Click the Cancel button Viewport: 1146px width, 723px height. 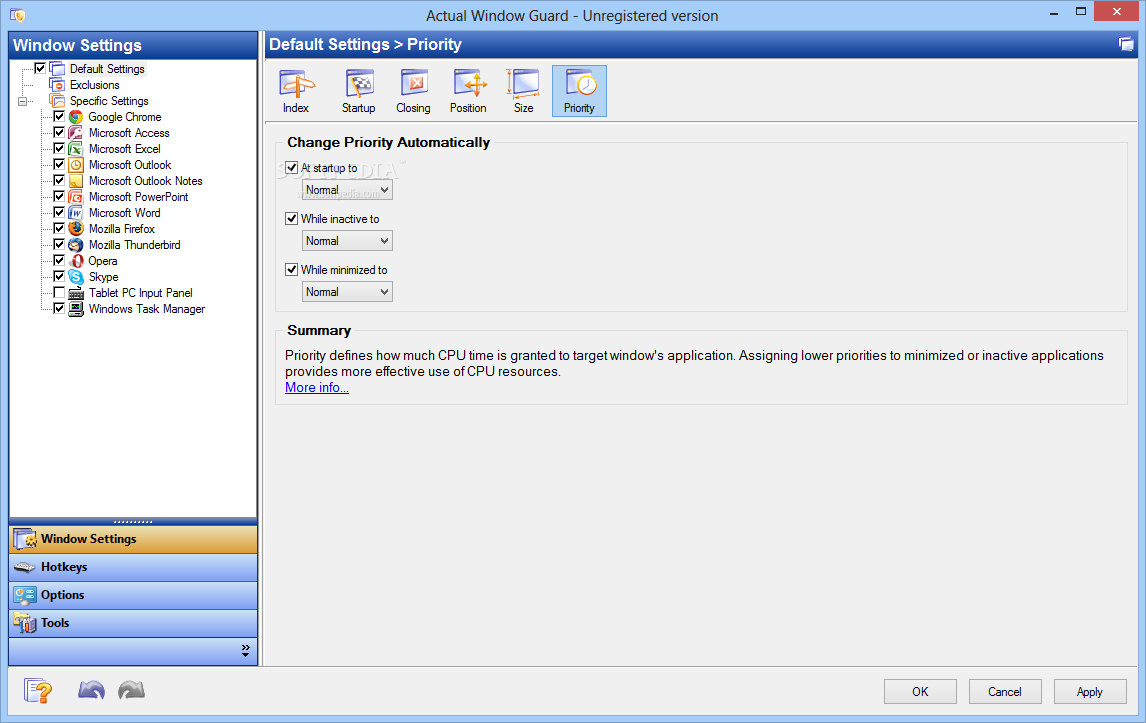click(1005, 692)
